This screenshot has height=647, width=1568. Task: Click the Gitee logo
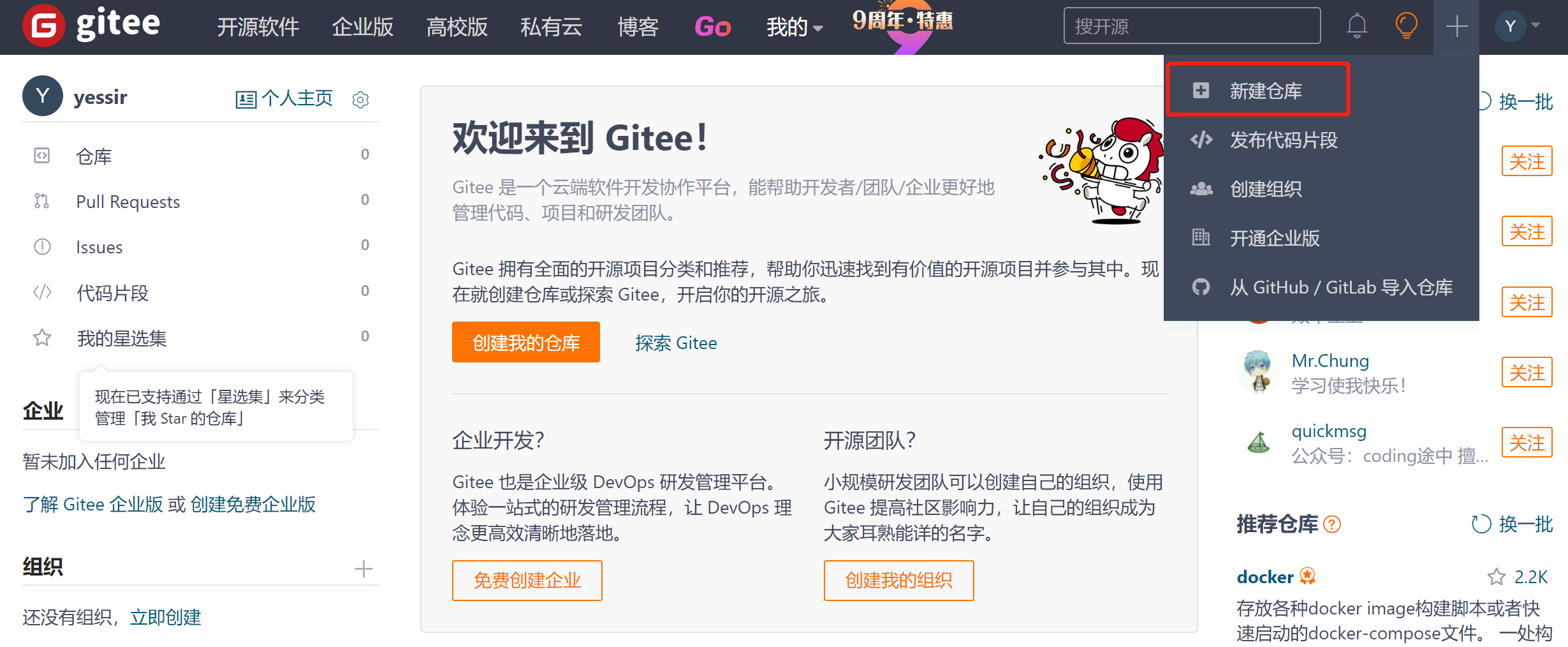[x=91, y=26]
